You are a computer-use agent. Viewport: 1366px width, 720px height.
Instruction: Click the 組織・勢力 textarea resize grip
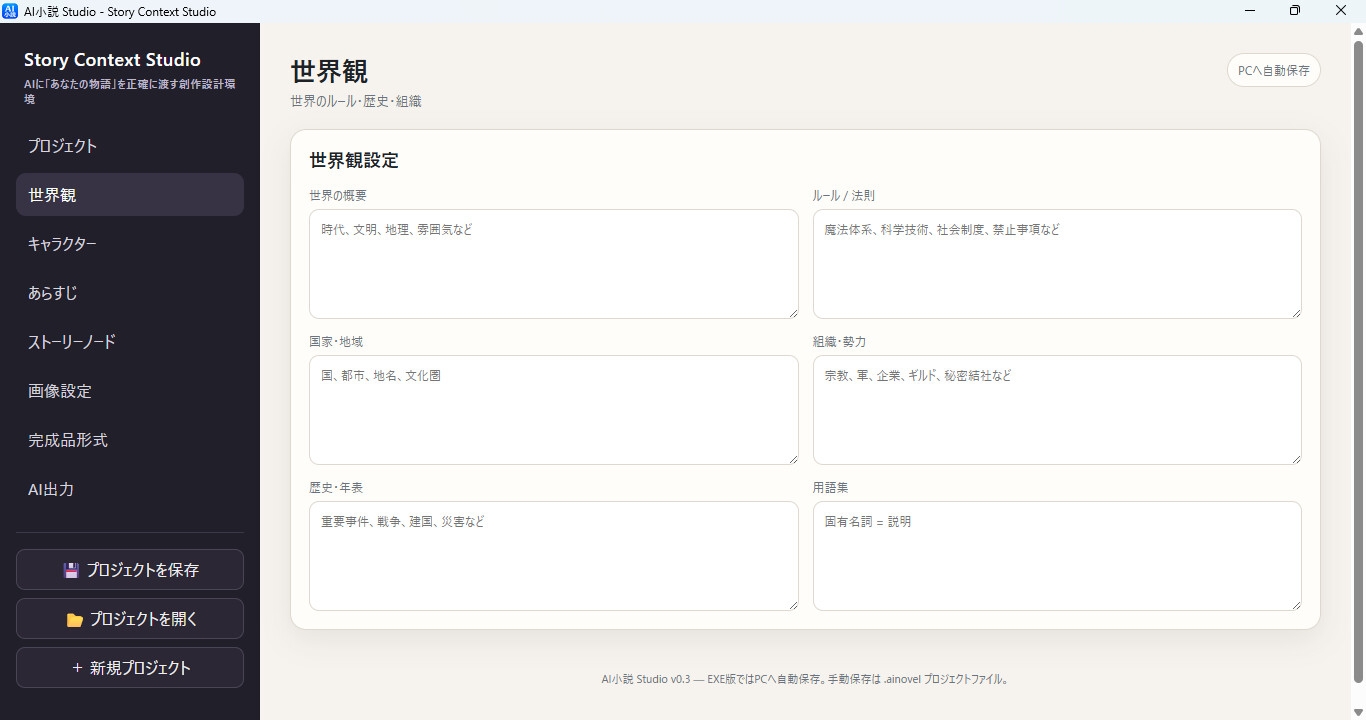click(x=1296, y=459)
